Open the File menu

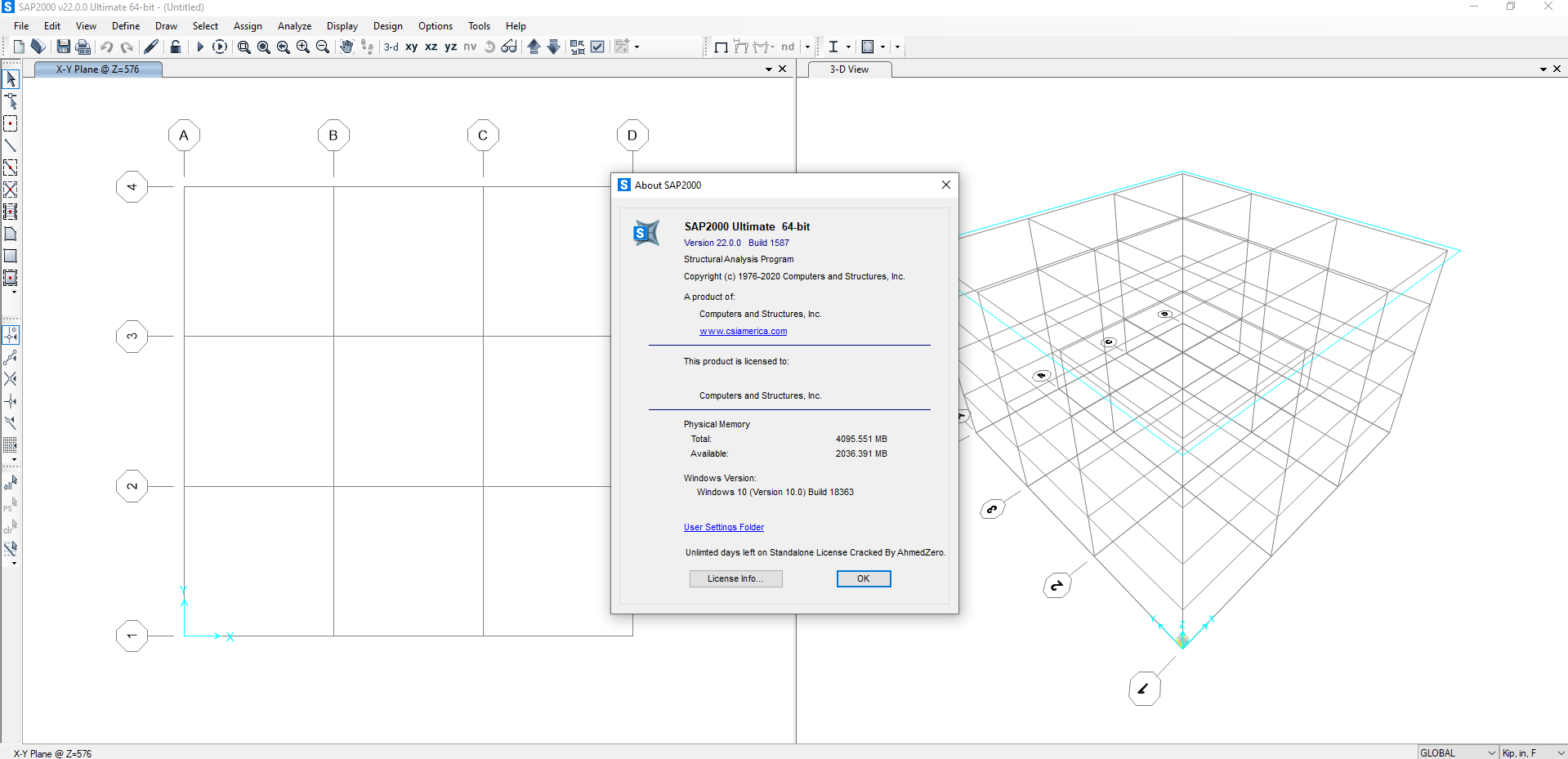coord(21,26)
